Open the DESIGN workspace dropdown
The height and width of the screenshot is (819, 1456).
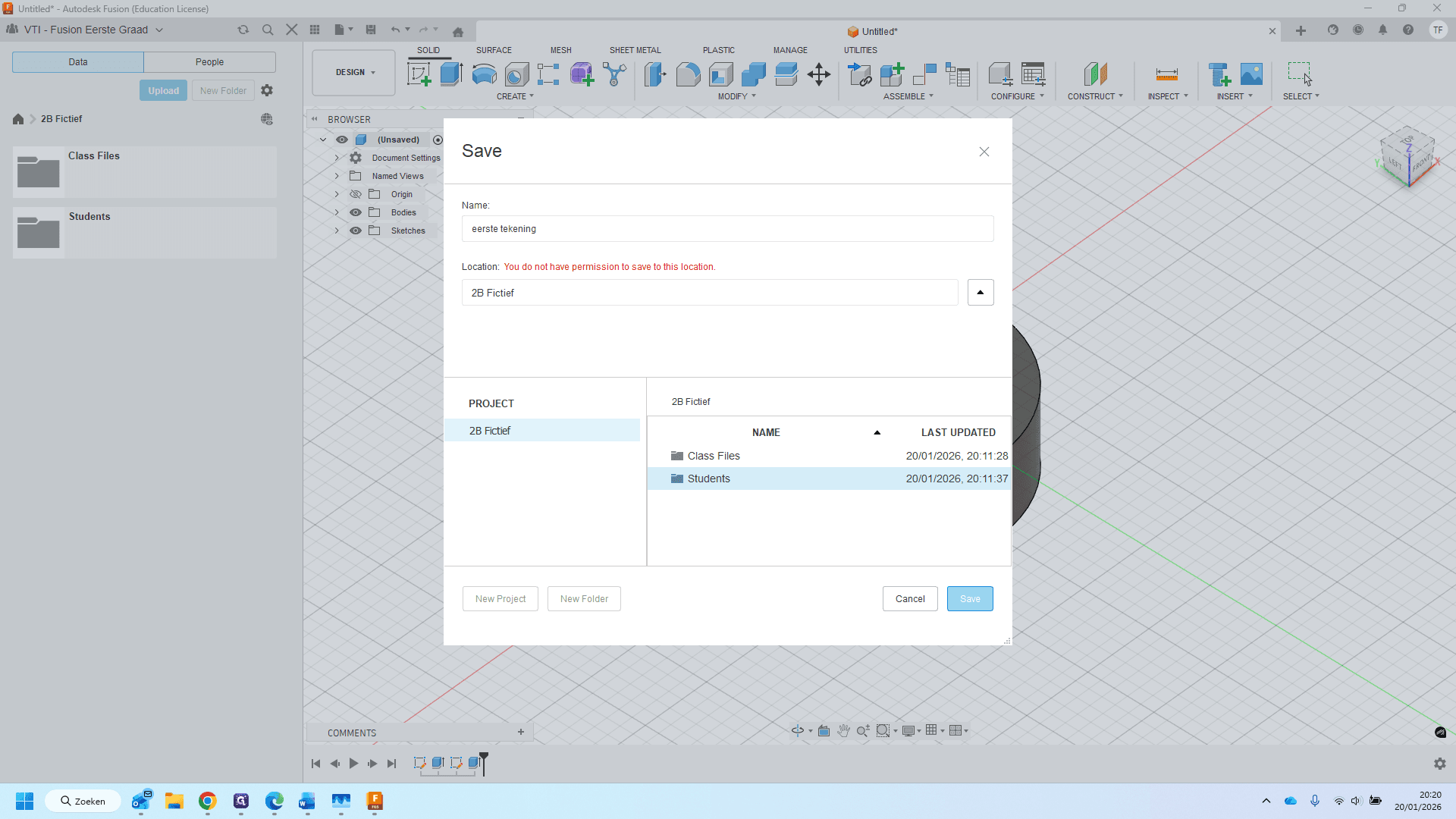[354, 73]
